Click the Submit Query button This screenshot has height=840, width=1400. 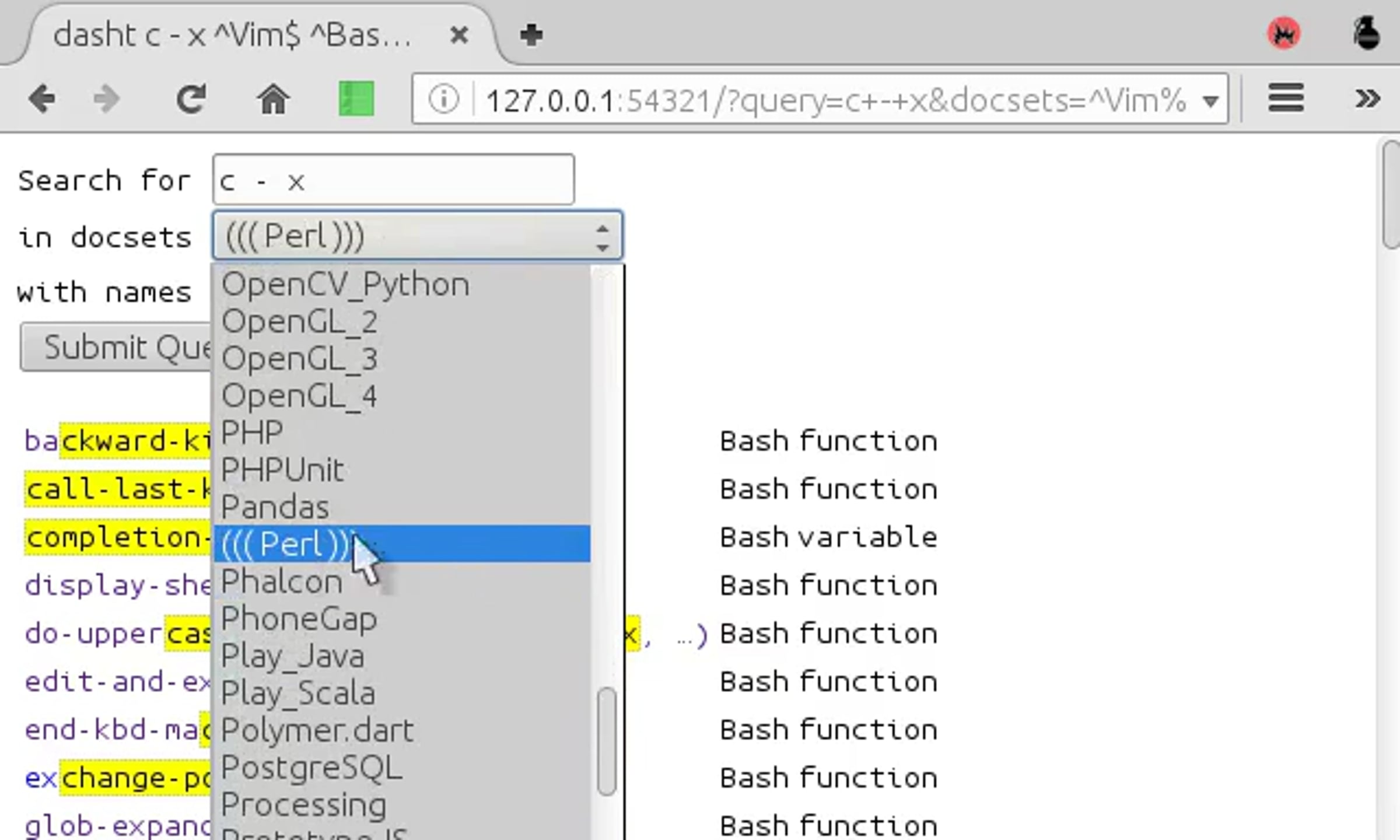117,348
